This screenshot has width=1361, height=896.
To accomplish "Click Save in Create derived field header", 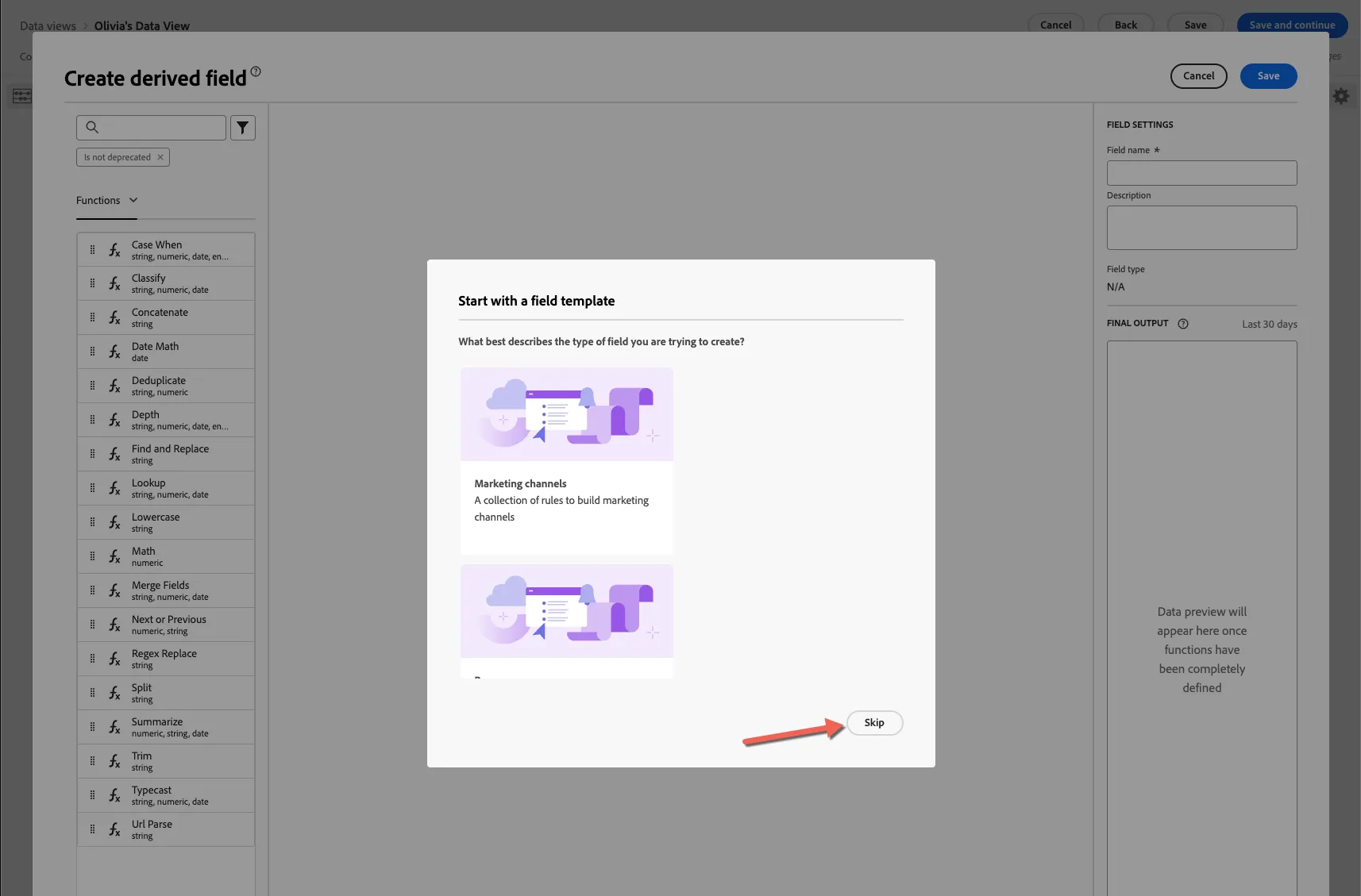I will [1268, 76].
